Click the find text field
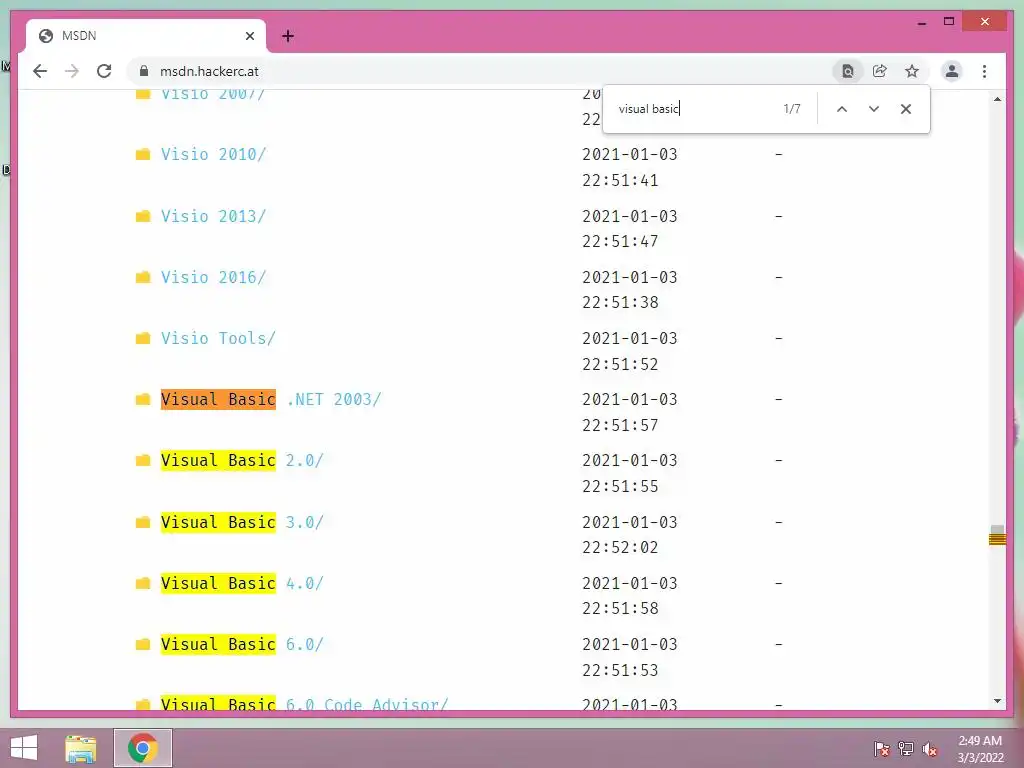 696,109
